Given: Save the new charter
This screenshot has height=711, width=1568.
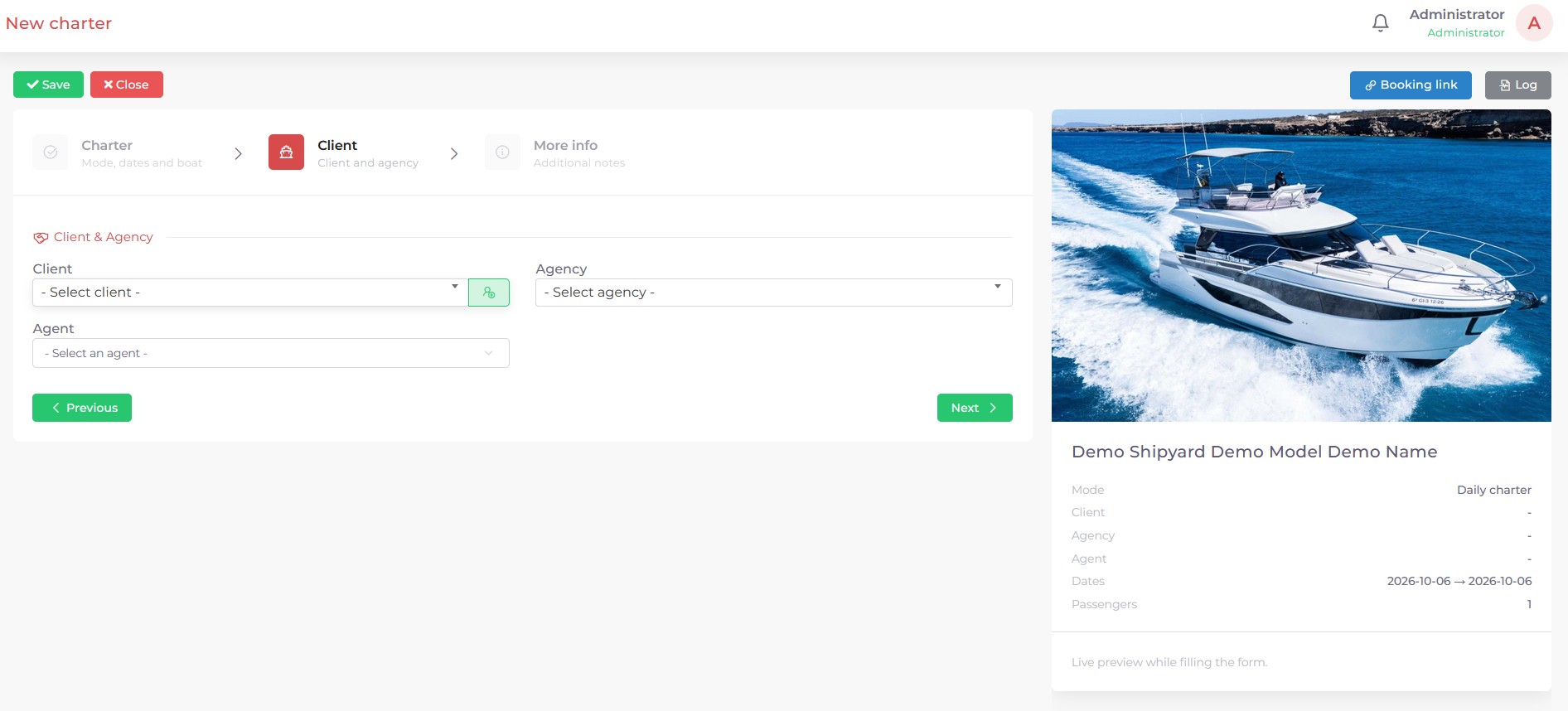Looking at the screenshot, I should pyautogui.click(x=48, y=85).
